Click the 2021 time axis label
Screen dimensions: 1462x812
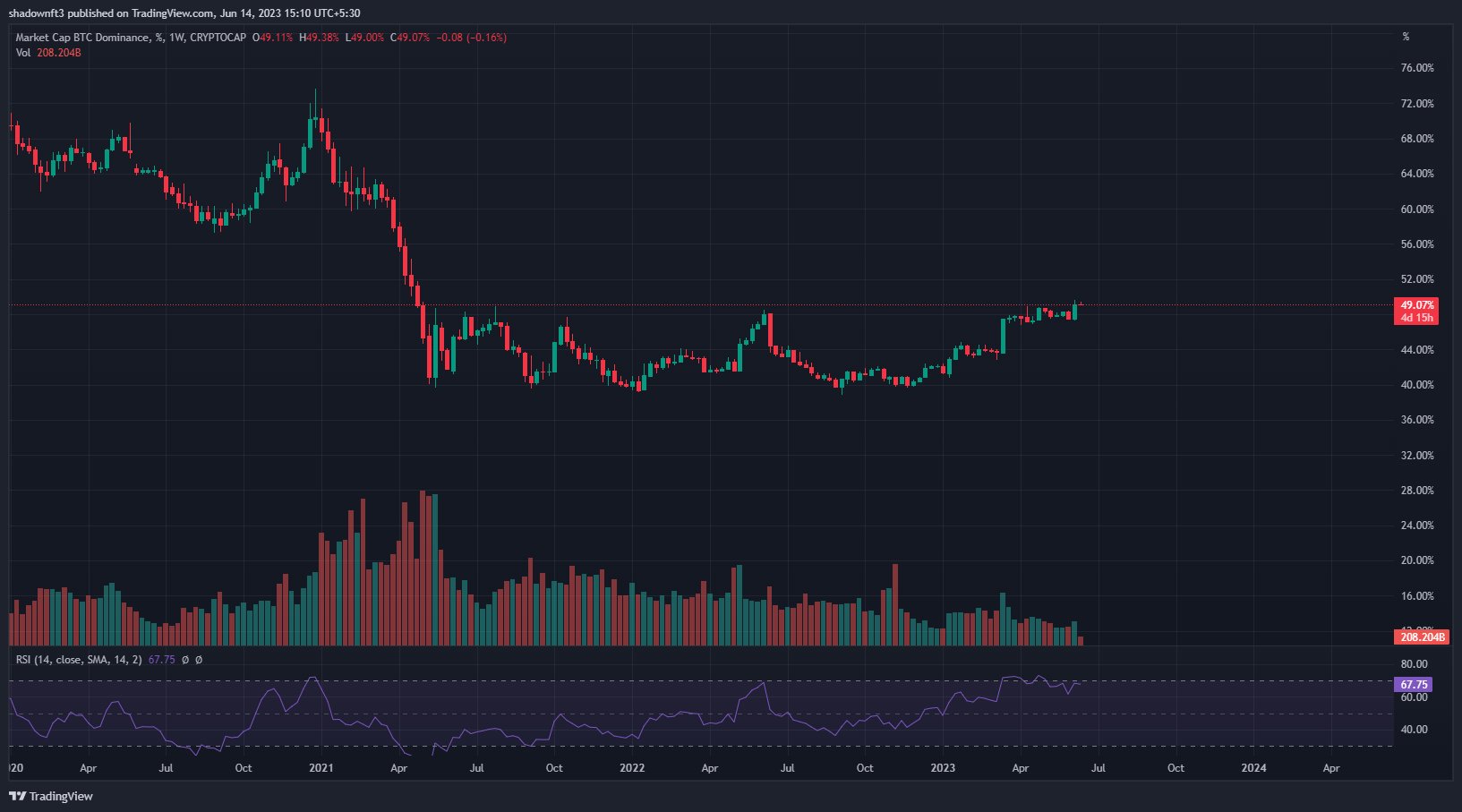click(x=321, y=768)
